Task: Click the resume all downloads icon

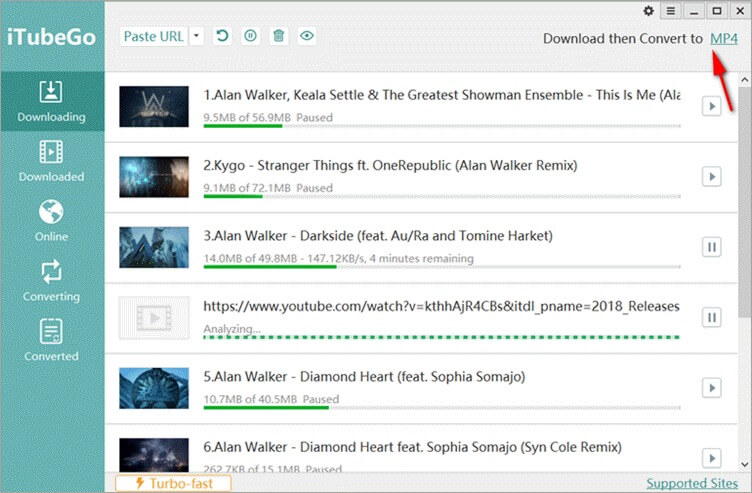Action: [x=222, y=36]
